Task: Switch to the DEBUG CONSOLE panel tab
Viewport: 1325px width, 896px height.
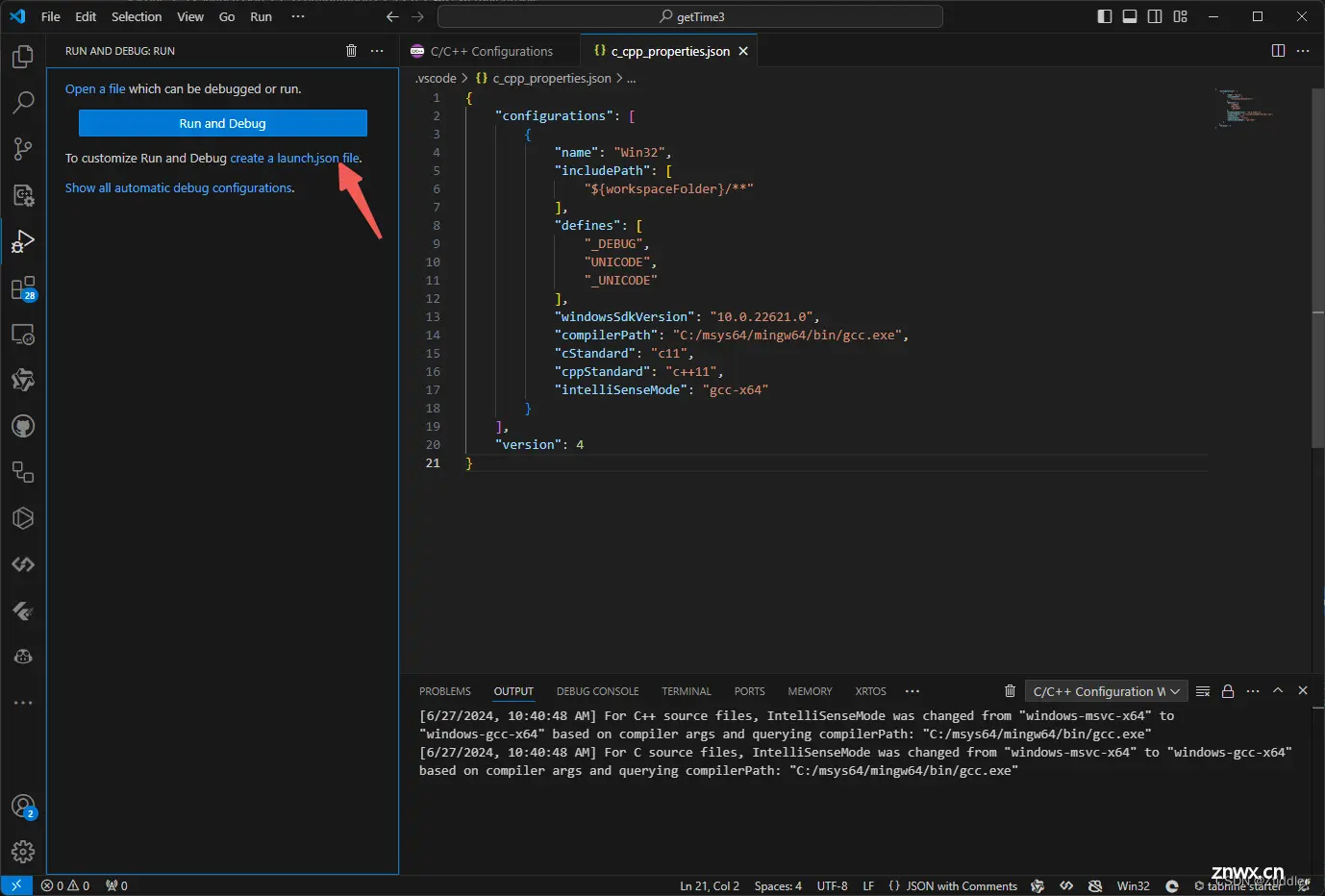Action: (x=597, y=691)
